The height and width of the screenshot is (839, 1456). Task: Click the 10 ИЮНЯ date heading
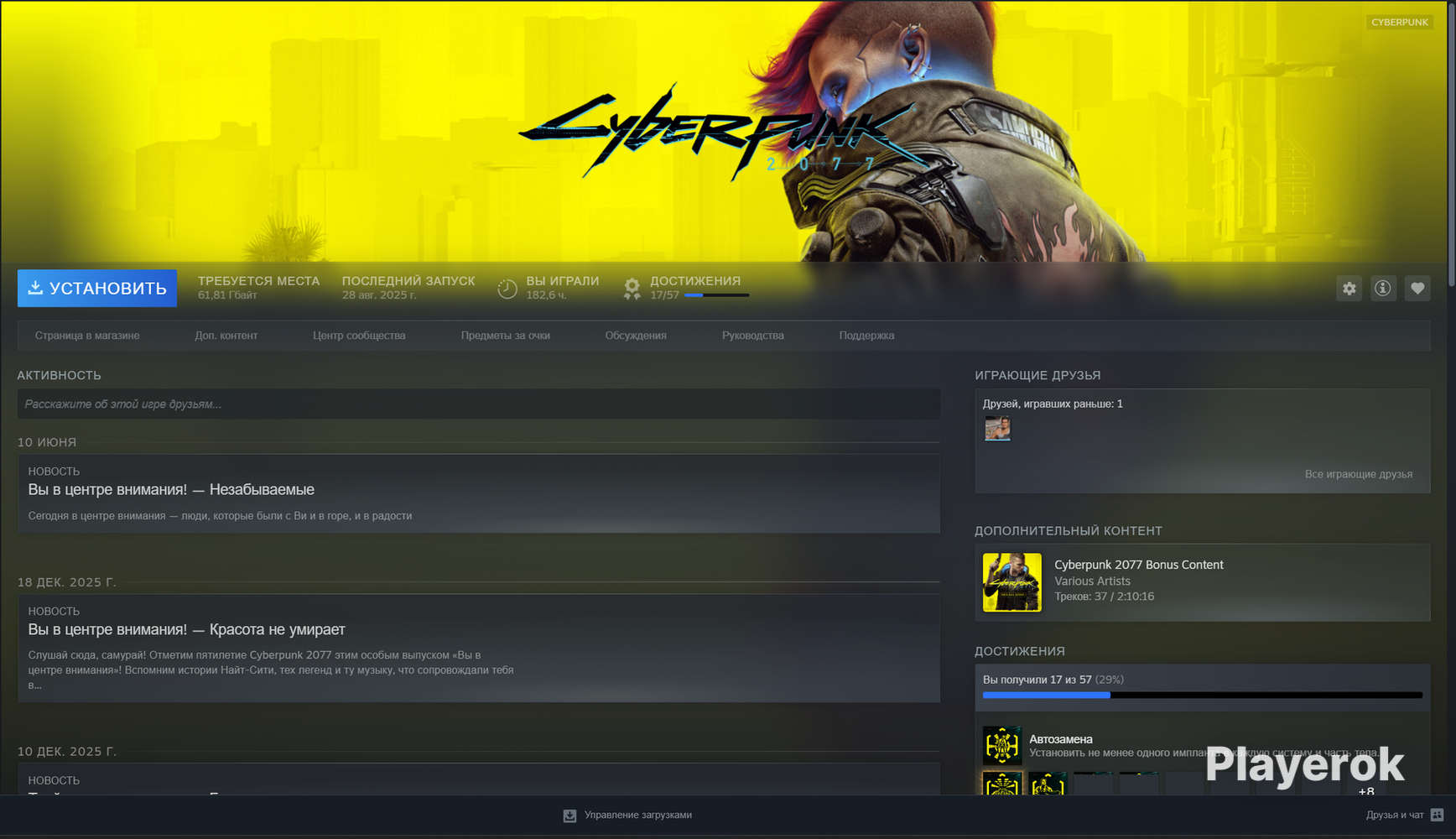(47, 442)
